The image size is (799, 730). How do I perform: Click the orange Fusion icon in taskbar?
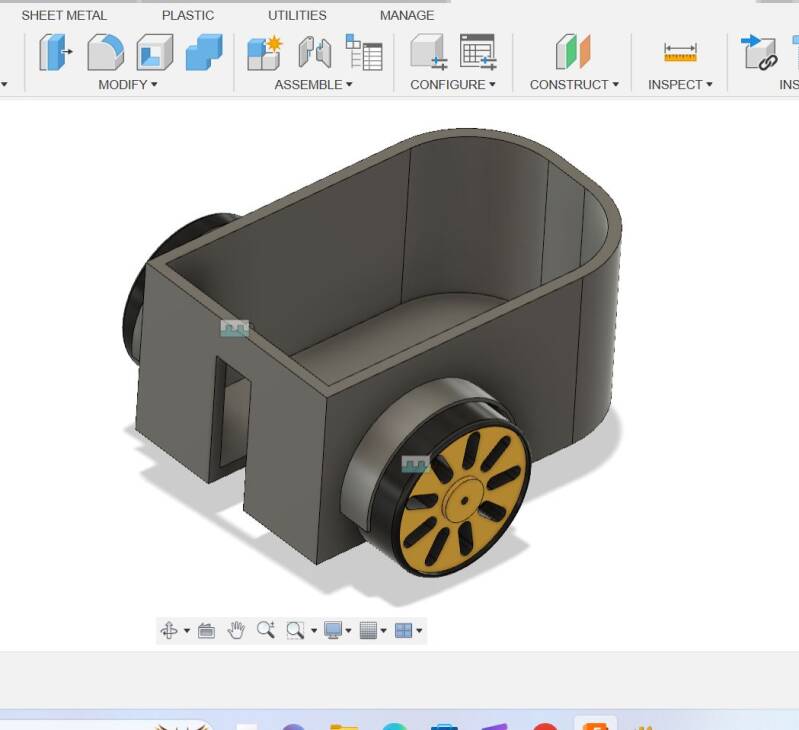(596, 727)
